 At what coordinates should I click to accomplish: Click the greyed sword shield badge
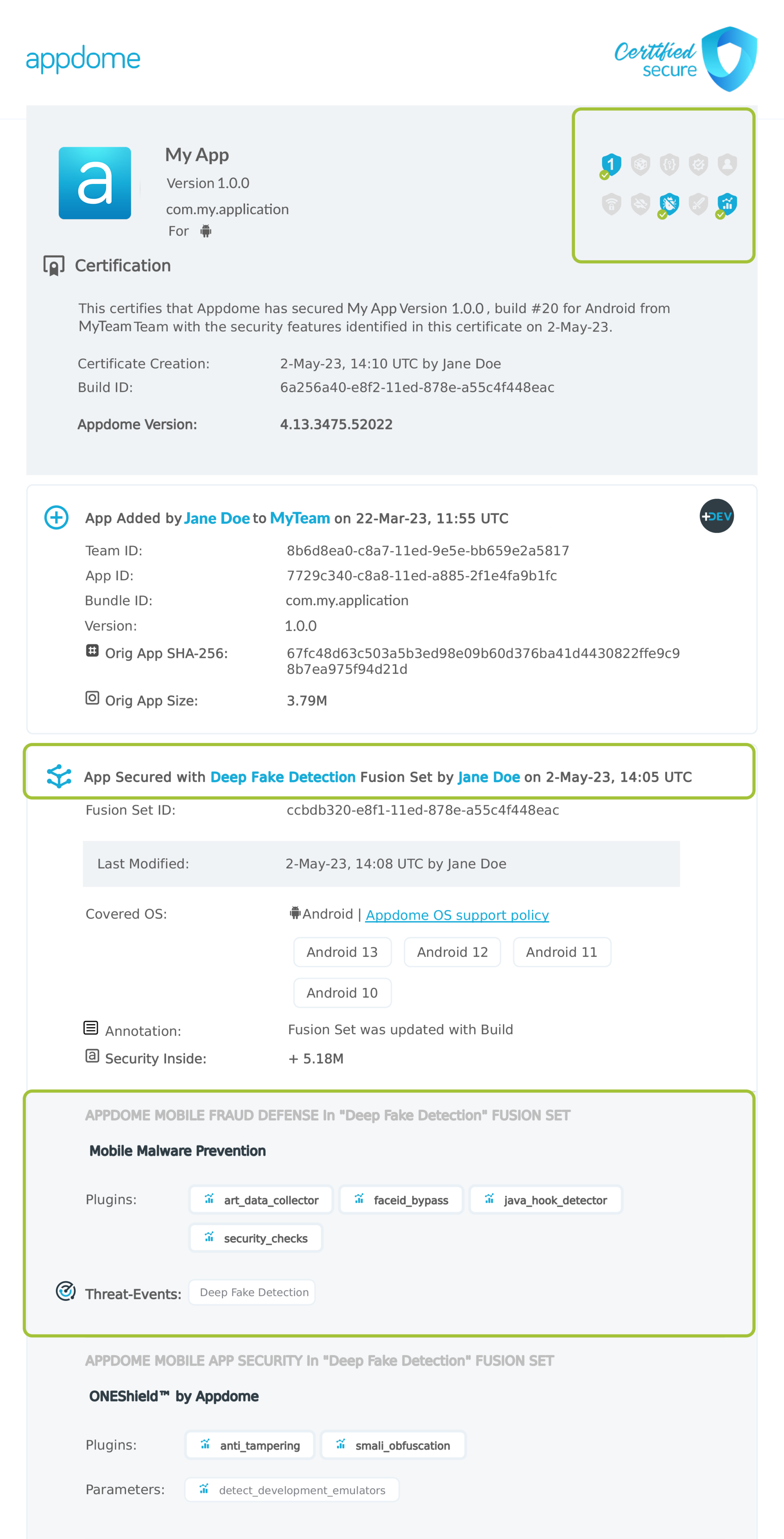[x=698, y=204]
